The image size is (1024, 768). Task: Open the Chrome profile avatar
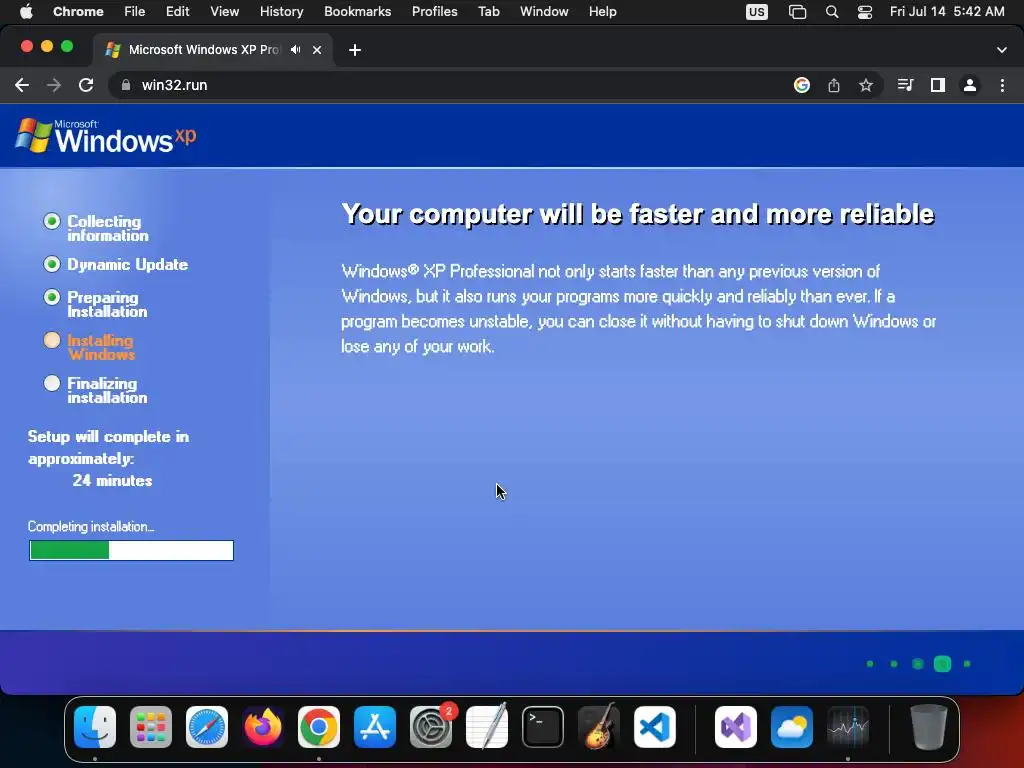(970, 85)
